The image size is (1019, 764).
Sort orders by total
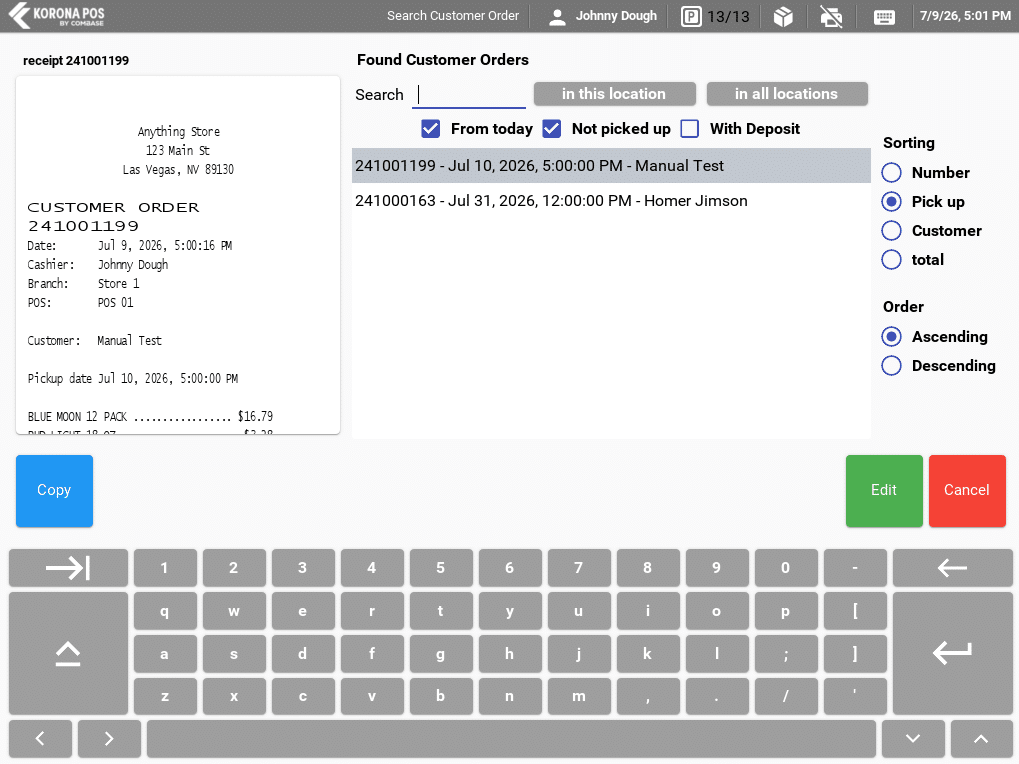point(892,260)
